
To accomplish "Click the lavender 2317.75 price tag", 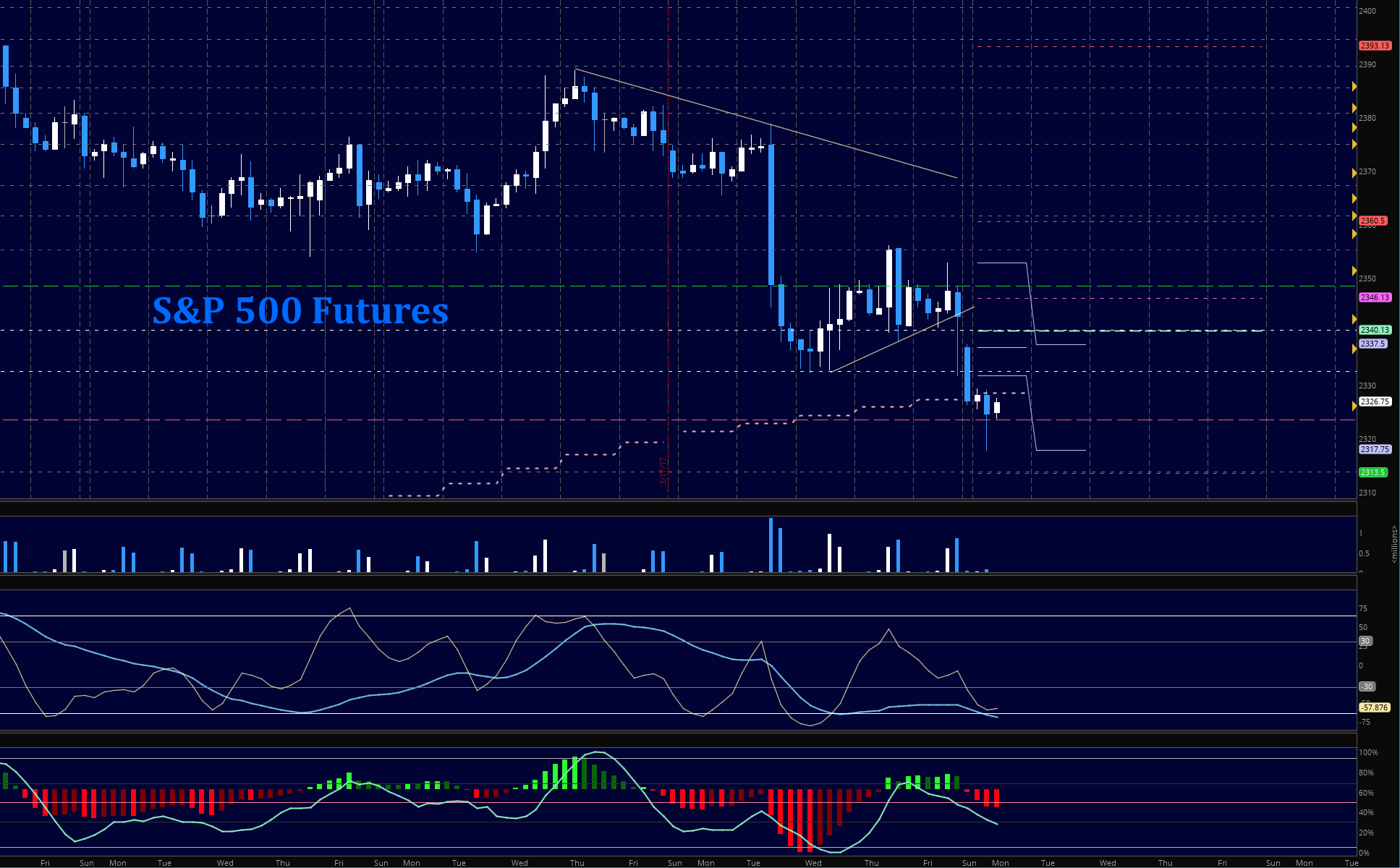I will coord(1375,449).
